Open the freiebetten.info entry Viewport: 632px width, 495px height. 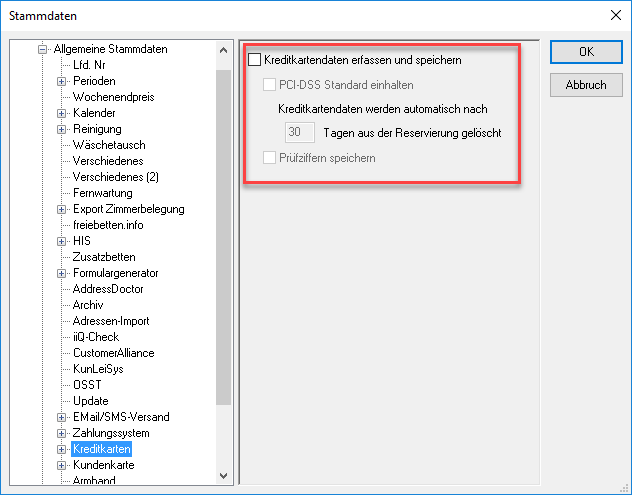108,225
